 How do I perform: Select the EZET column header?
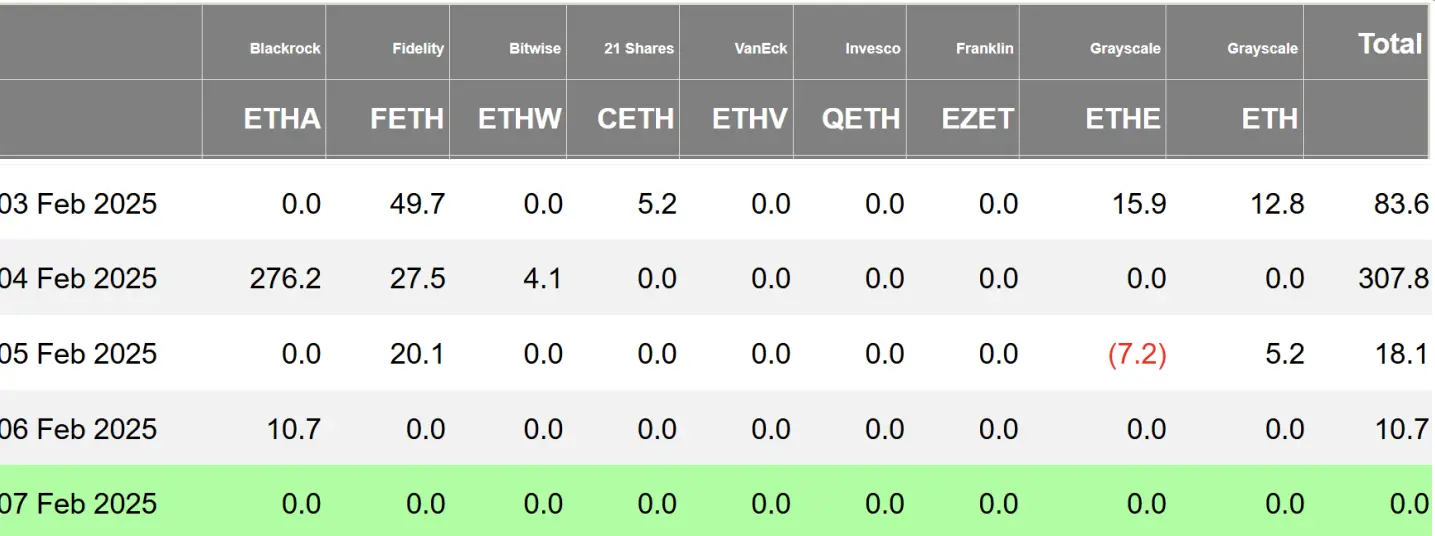coord(977,119)
